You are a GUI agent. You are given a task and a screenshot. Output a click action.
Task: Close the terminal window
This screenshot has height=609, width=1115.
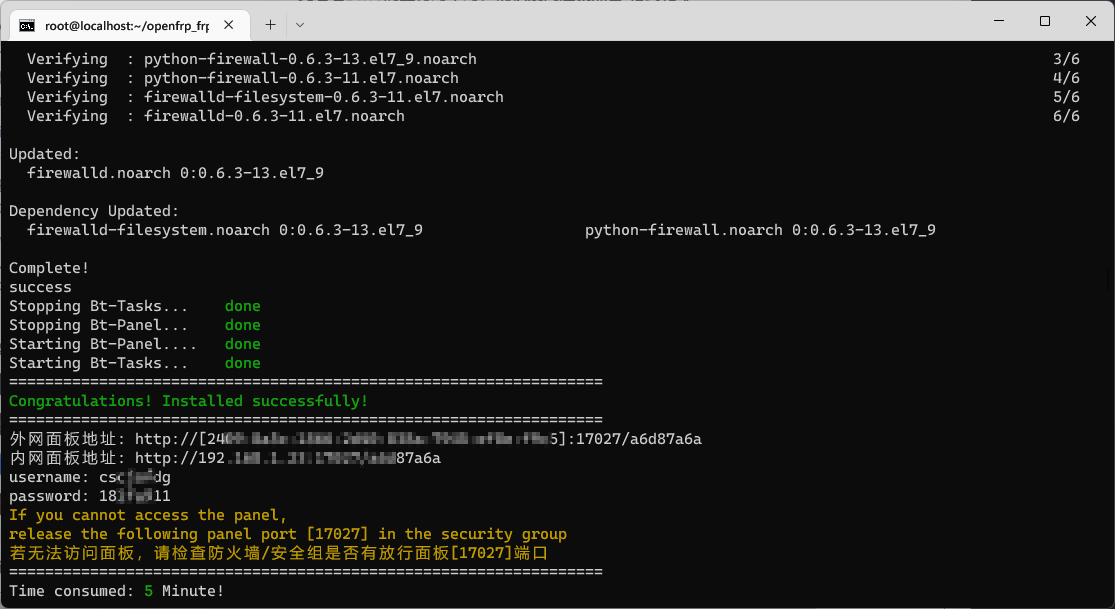pyautogui.click(x=1091, y=21)
